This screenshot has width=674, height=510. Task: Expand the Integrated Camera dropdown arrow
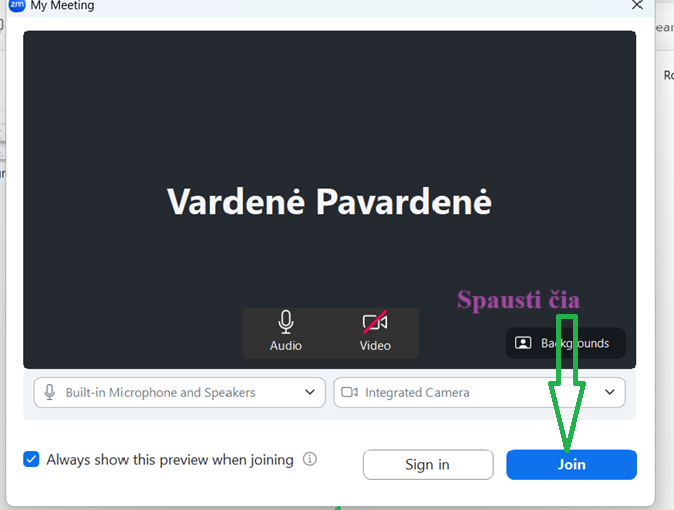[x=610, y=392]
